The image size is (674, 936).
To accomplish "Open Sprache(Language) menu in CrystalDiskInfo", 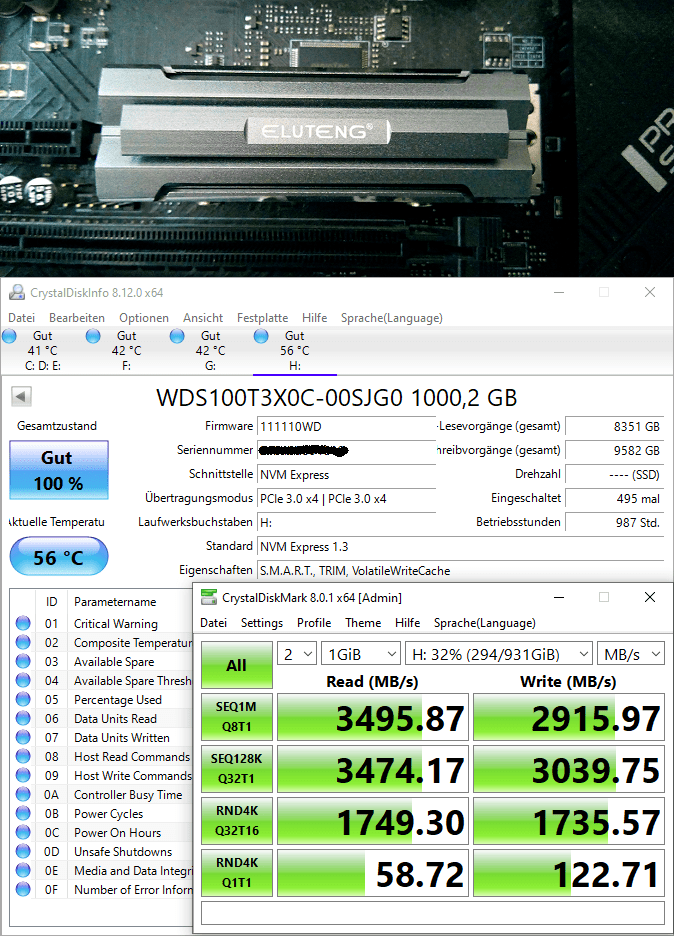I will pyautogui.click(x=392, y=318).
